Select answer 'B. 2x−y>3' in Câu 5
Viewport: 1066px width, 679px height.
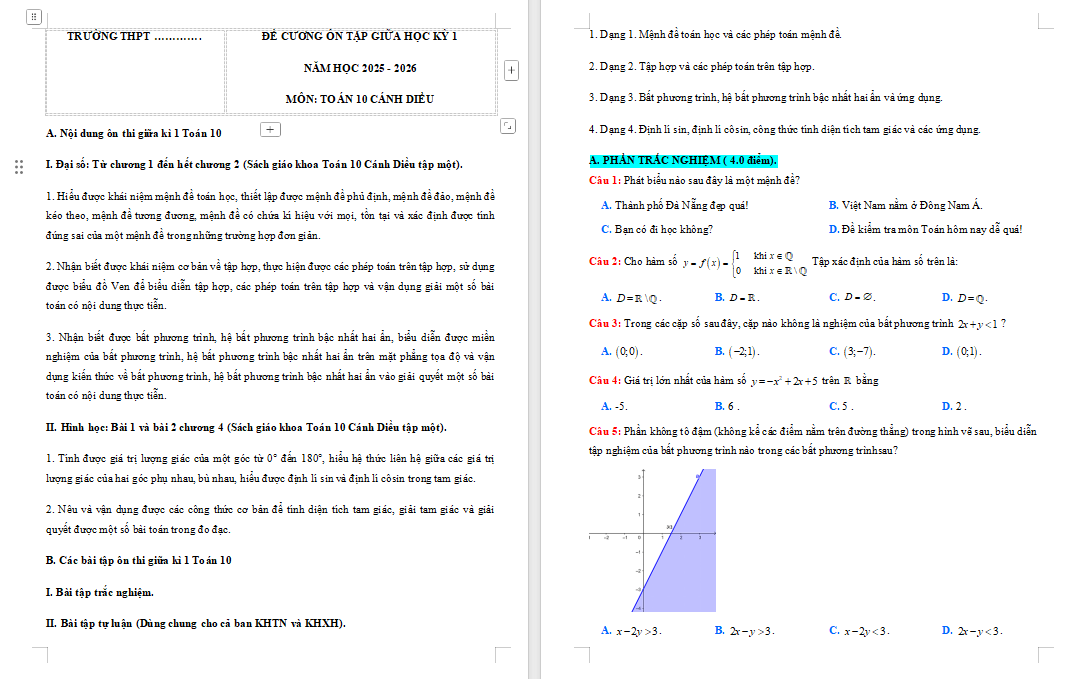[744, 631]
